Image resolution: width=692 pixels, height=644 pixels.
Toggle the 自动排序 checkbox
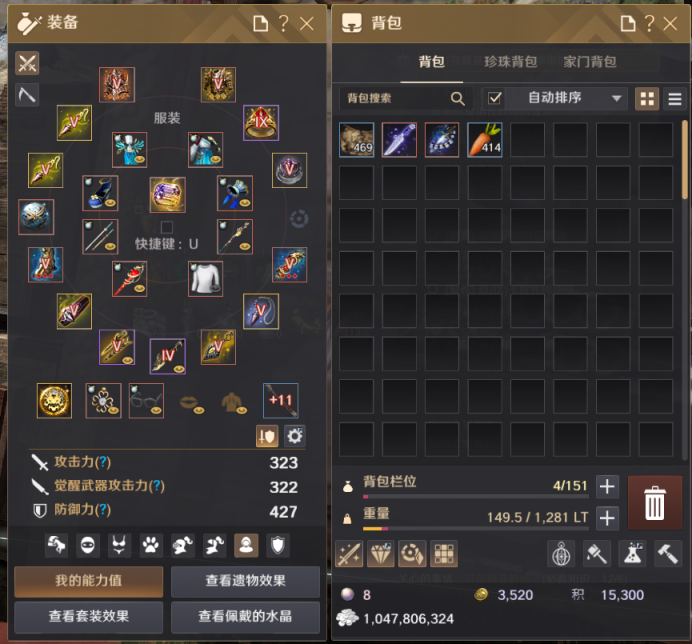(x=494, y=98)
